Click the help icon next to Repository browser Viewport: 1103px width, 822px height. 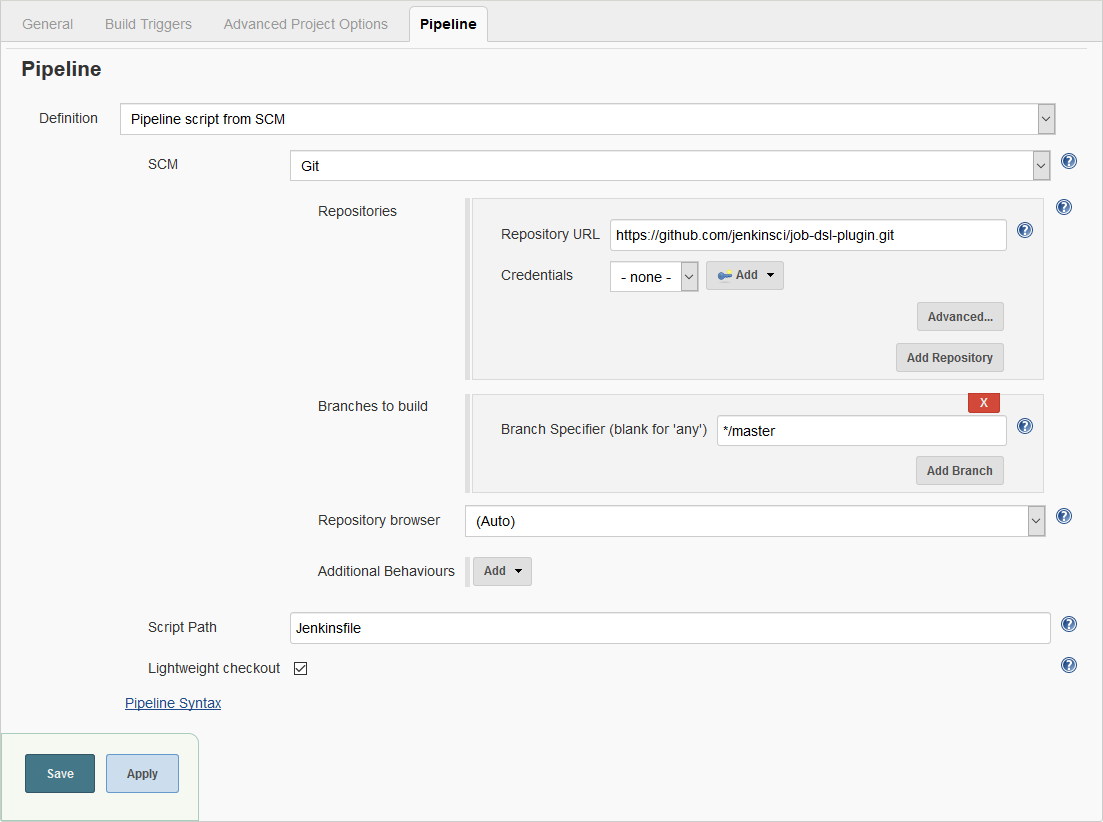point(1063,516)
